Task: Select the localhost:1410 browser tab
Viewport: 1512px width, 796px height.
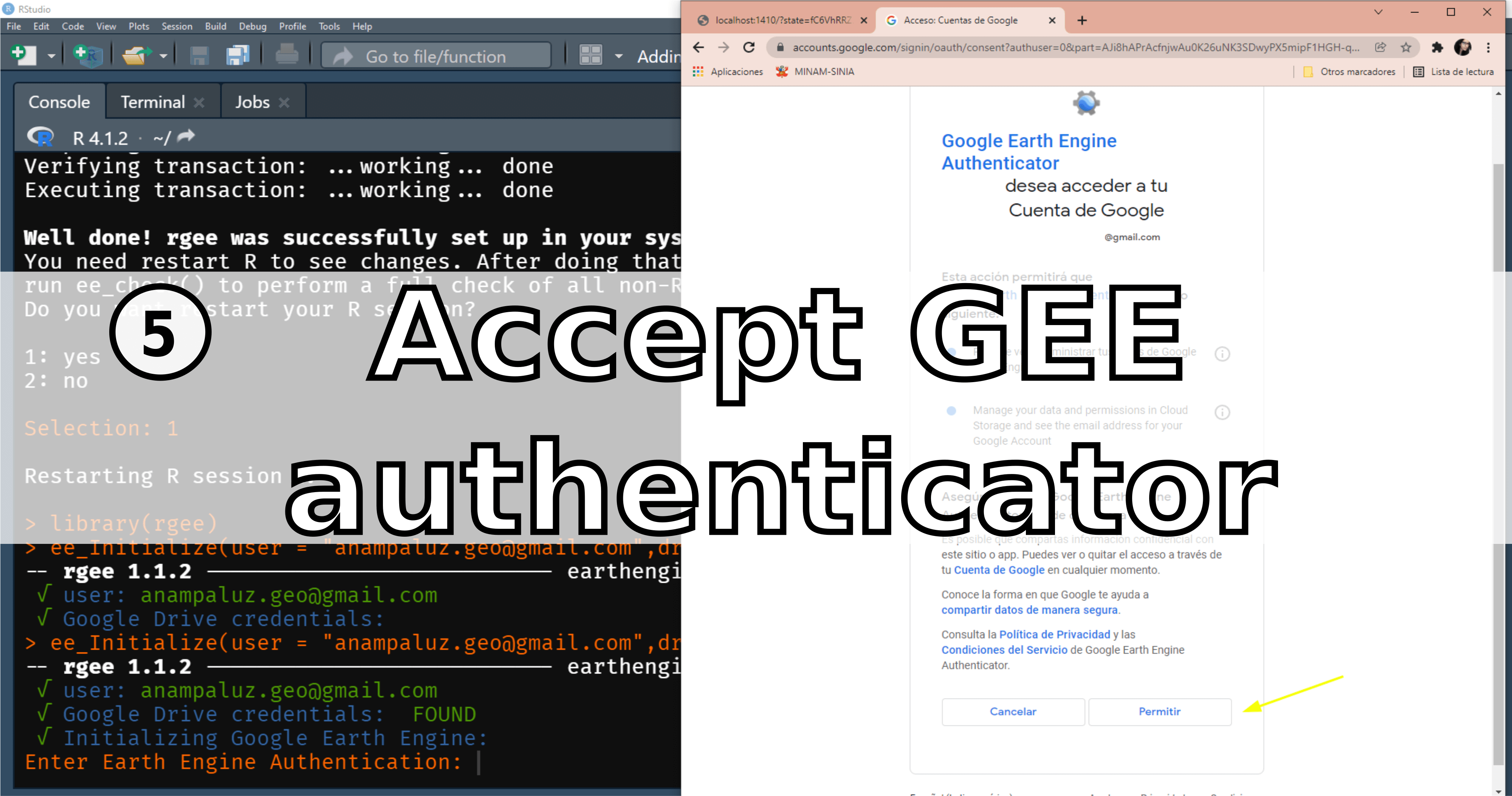Action: [782, 20]
